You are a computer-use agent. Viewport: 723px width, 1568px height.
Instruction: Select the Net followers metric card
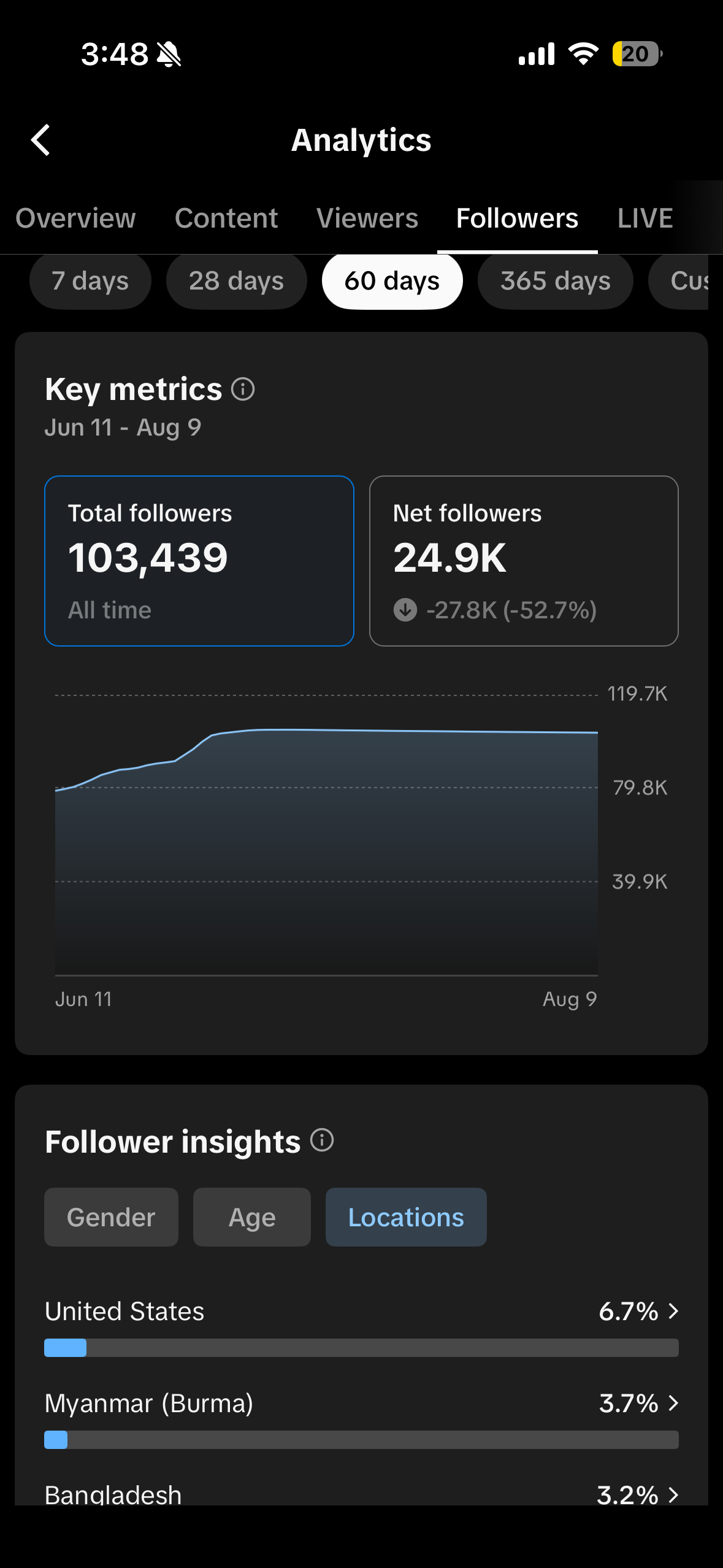524,561
